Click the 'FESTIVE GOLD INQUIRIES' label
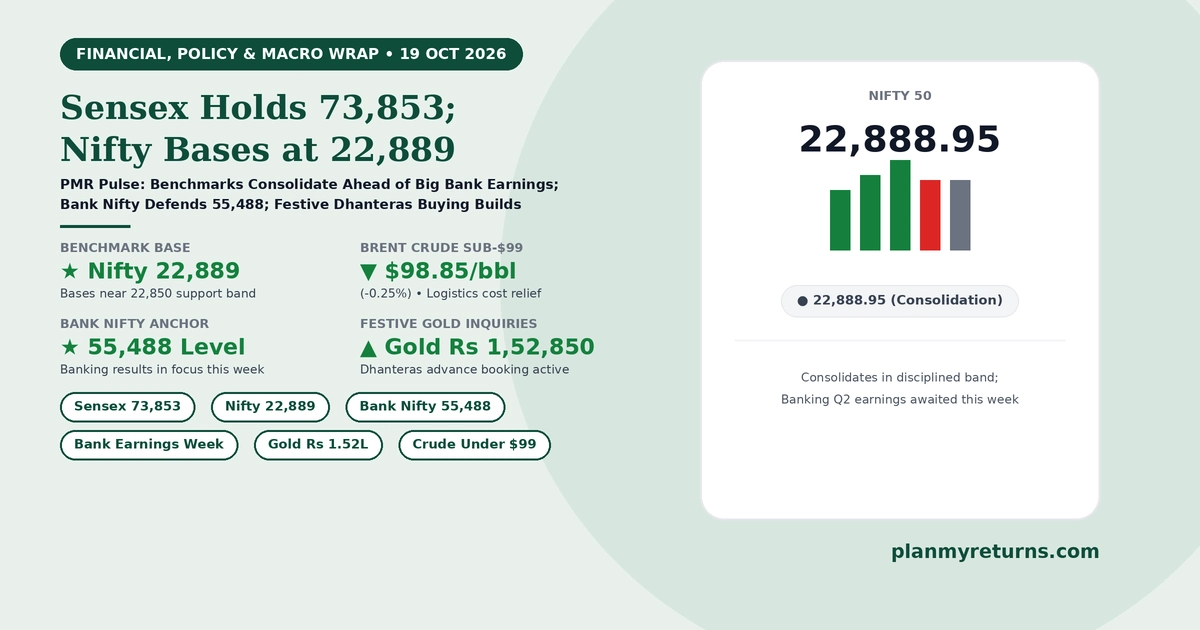Image resolution: width=1200 pixels, height=630 pixels. (448, 324)
